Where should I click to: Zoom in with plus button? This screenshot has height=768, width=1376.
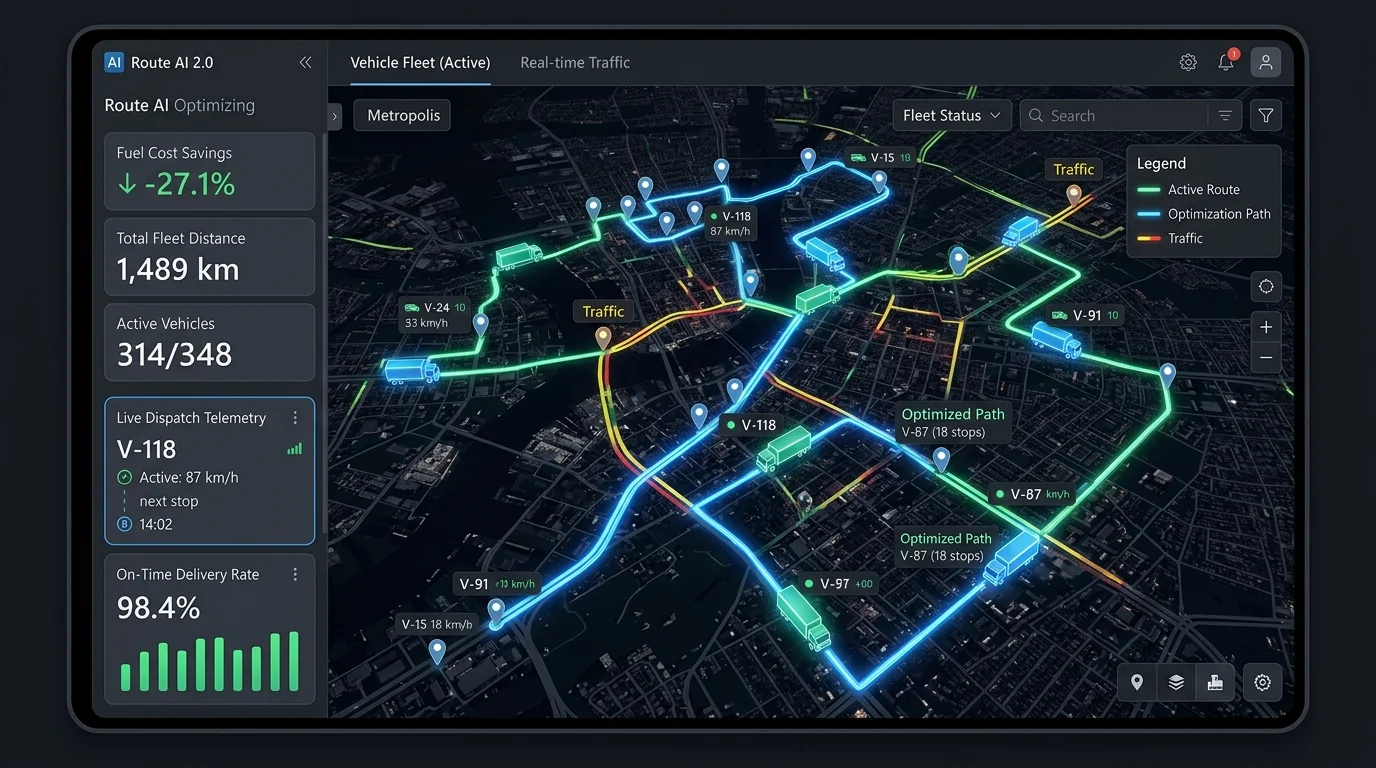(1266, 327)
